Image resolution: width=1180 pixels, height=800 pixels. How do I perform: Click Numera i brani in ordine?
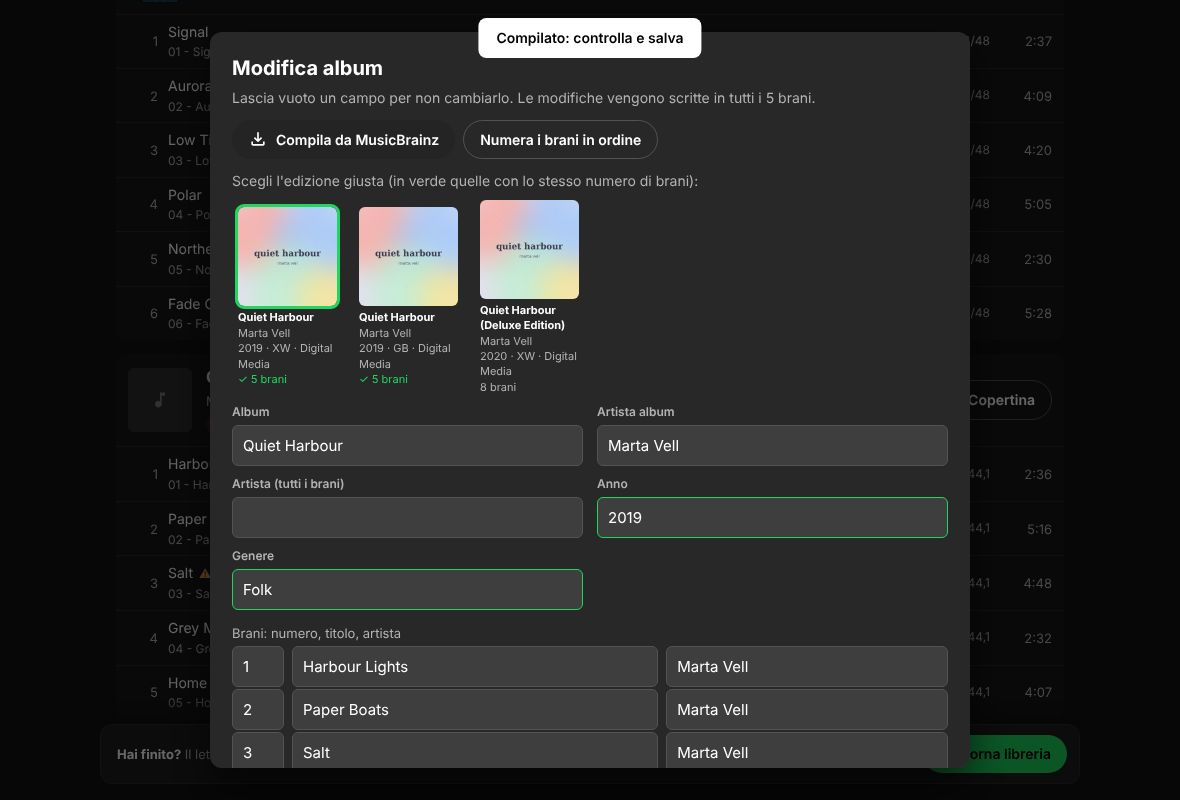point(560,140)
